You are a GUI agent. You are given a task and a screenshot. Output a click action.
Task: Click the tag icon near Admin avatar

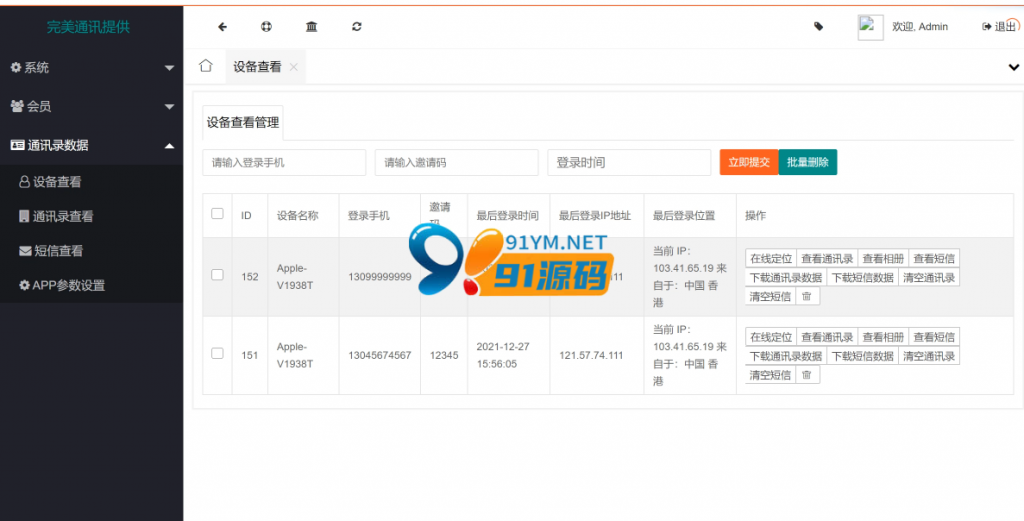818,27
